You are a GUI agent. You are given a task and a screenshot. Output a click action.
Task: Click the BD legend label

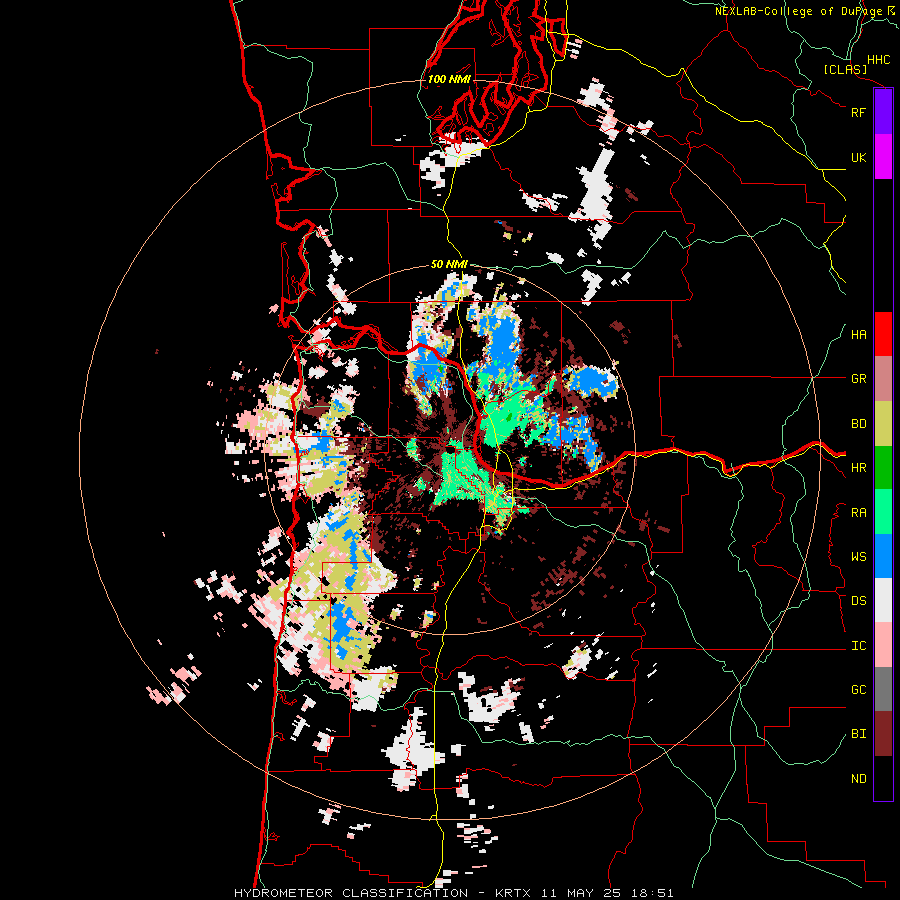pos(858,424)
